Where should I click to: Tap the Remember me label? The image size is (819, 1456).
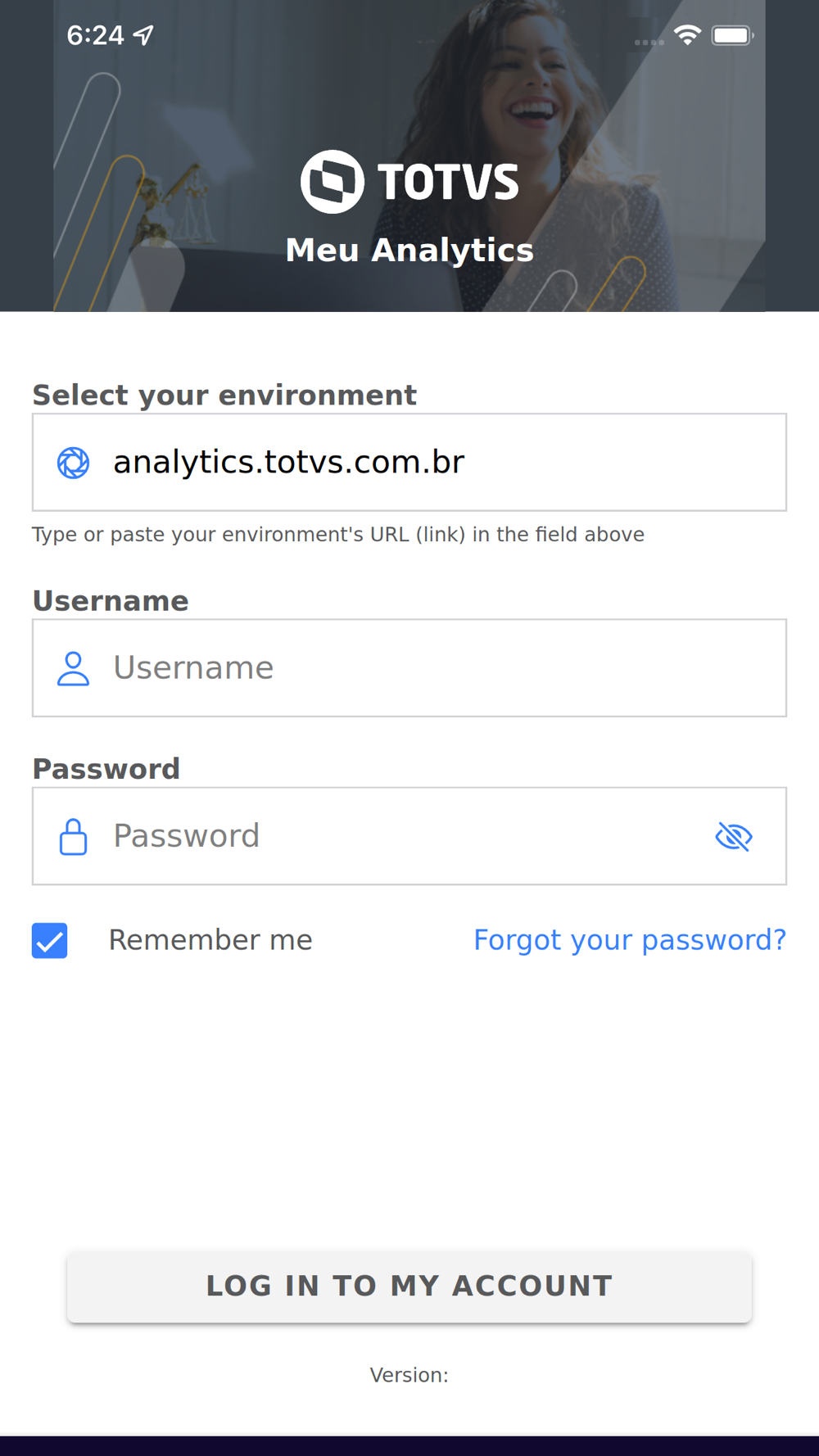(x=210, y=940)
